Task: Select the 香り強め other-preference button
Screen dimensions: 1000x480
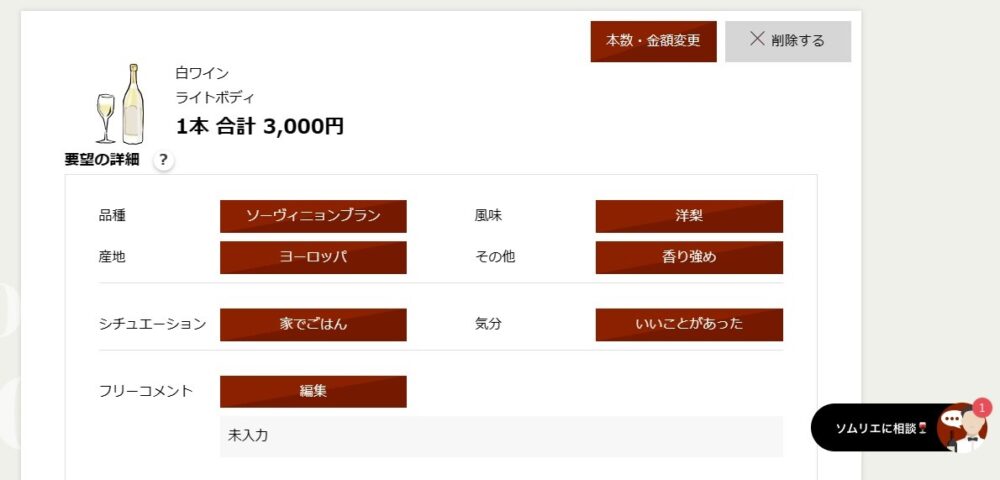Action: click(689, 257)
